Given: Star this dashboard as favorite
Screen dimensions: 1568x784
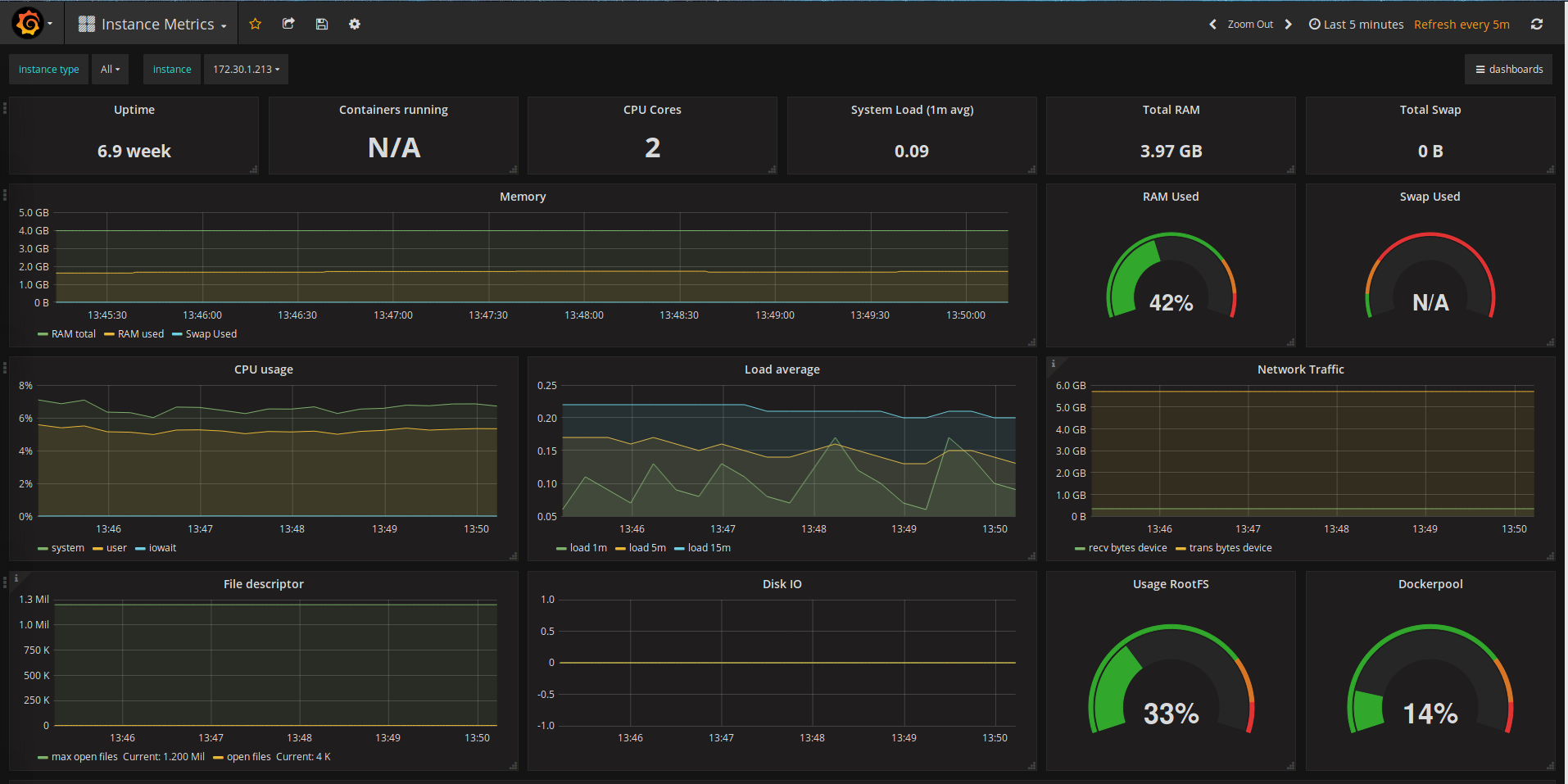Looking at the screenshot, I should [x=256, y=25].
